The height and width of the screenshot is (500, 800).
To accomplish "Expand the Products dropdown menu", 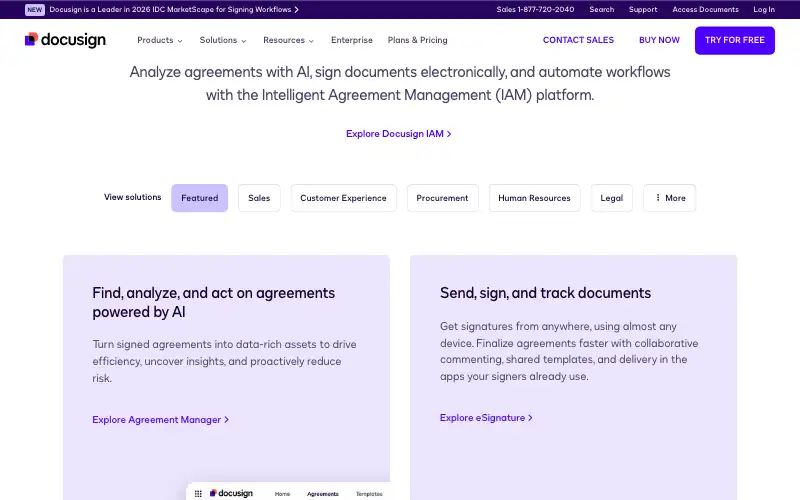I will [x=160, y=40].
